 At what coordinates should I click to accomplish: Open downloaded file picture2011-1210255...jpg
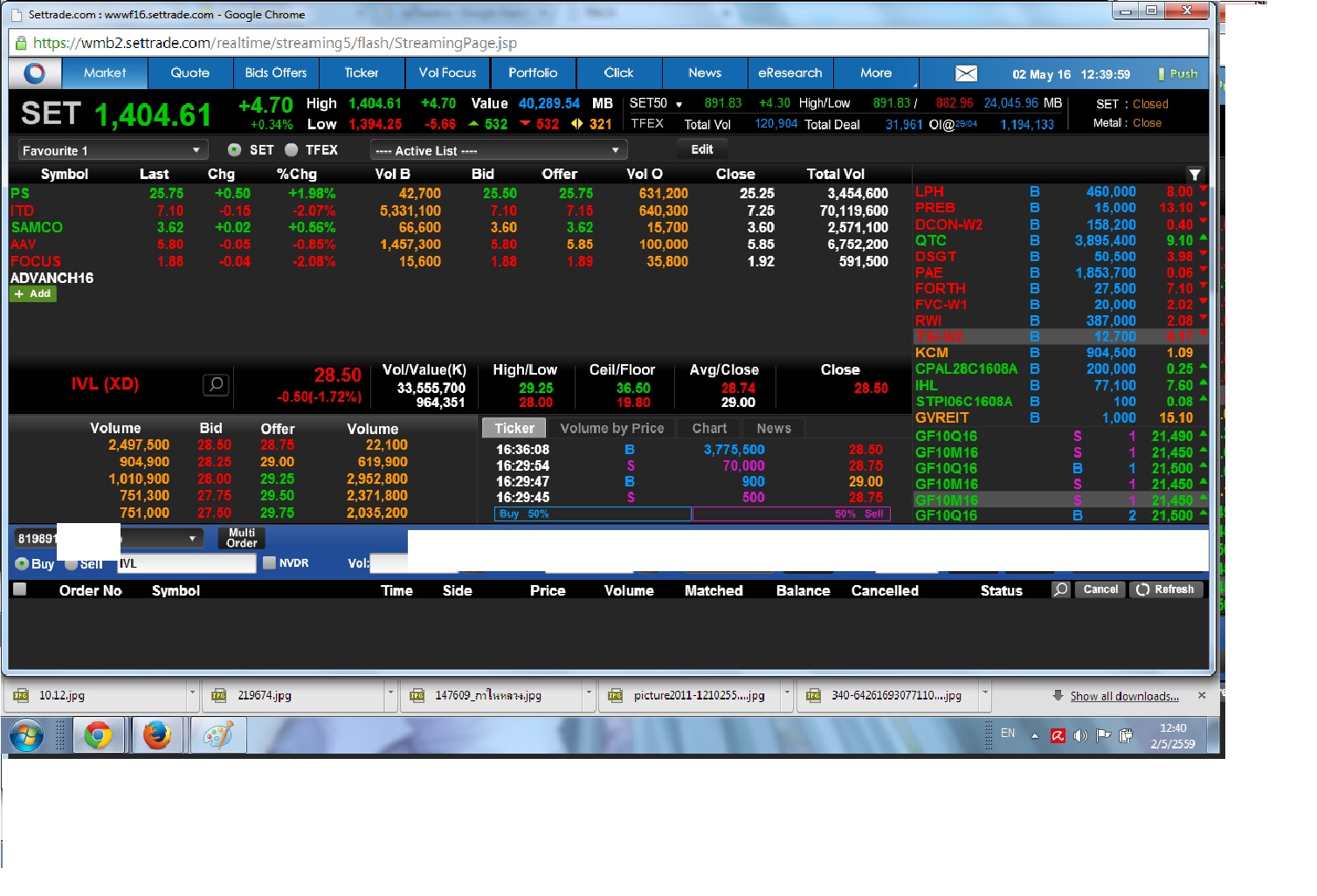point(690,695)
